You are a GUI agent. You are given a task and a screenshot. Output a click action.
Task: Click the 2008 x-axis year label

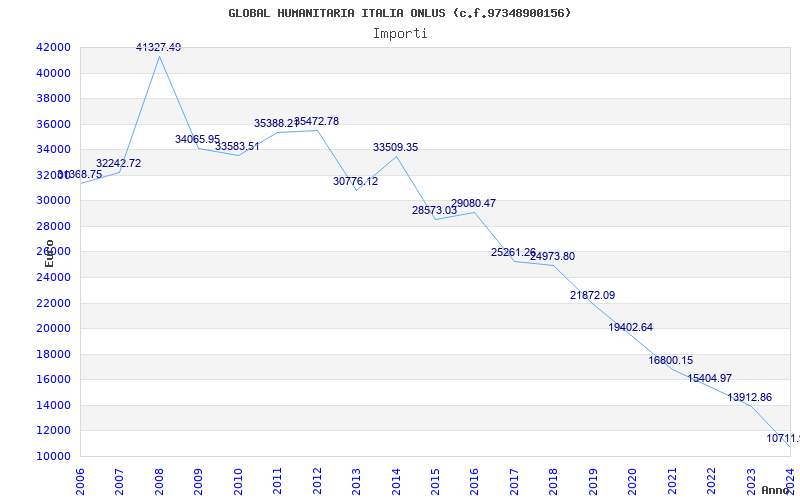(159, 481)
